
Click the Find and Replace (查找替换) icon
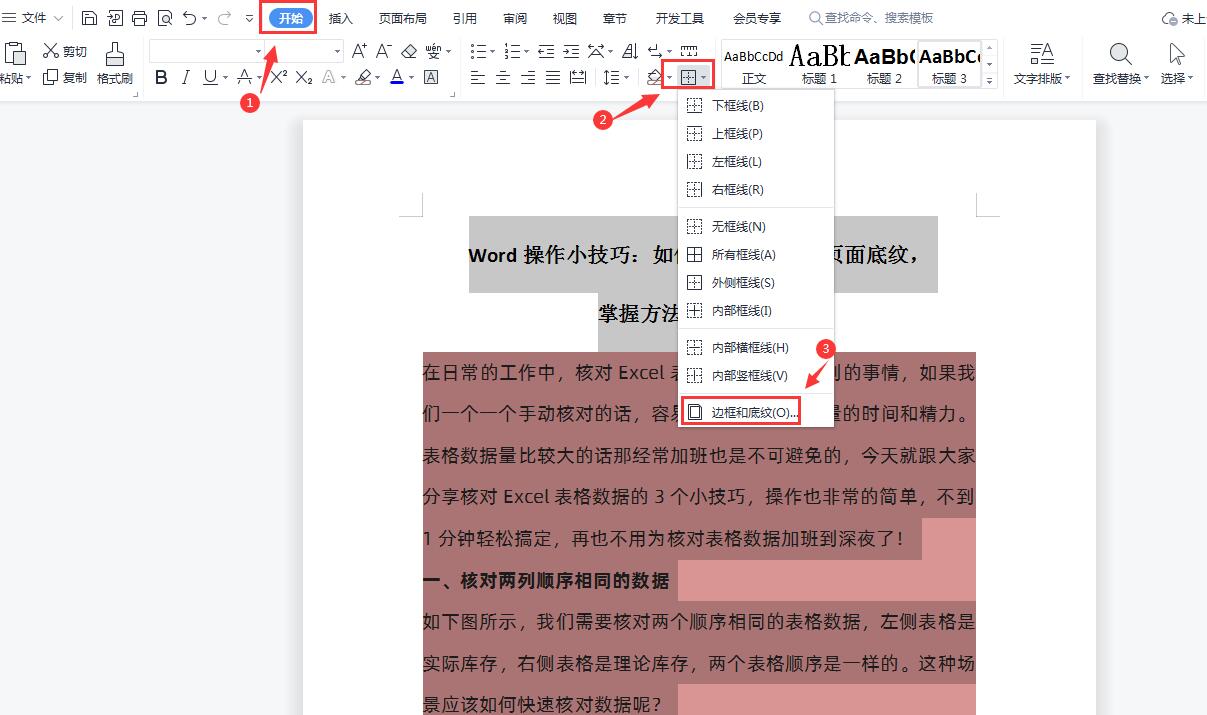pos(1121,58)
